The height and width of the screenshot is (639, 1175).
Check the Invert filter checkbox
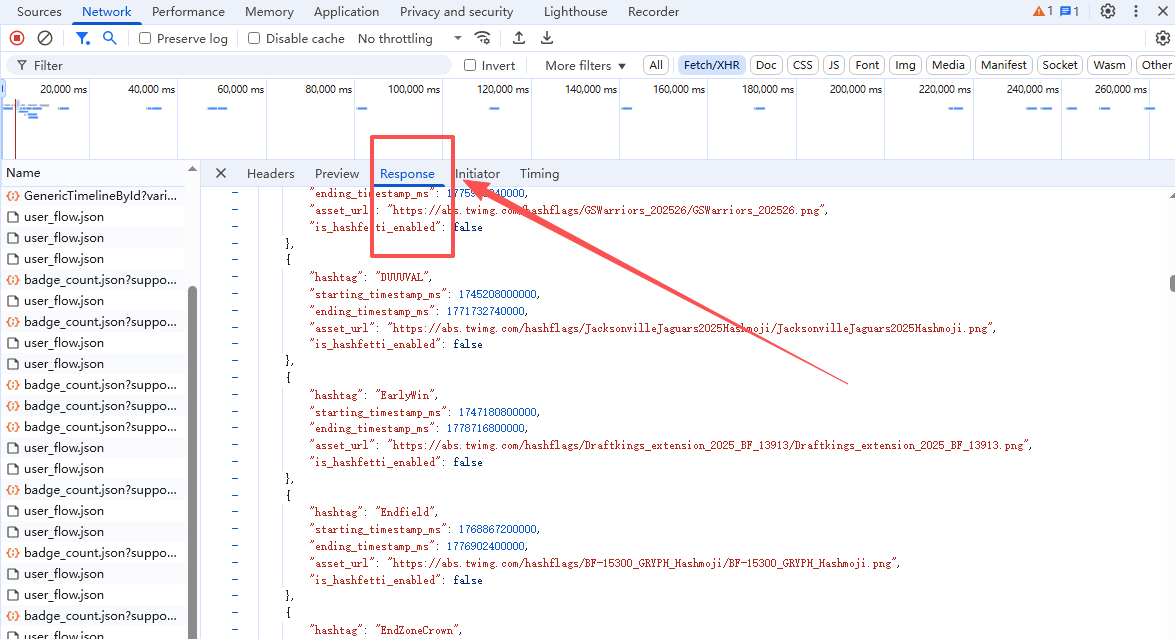(x=470, y=65)
